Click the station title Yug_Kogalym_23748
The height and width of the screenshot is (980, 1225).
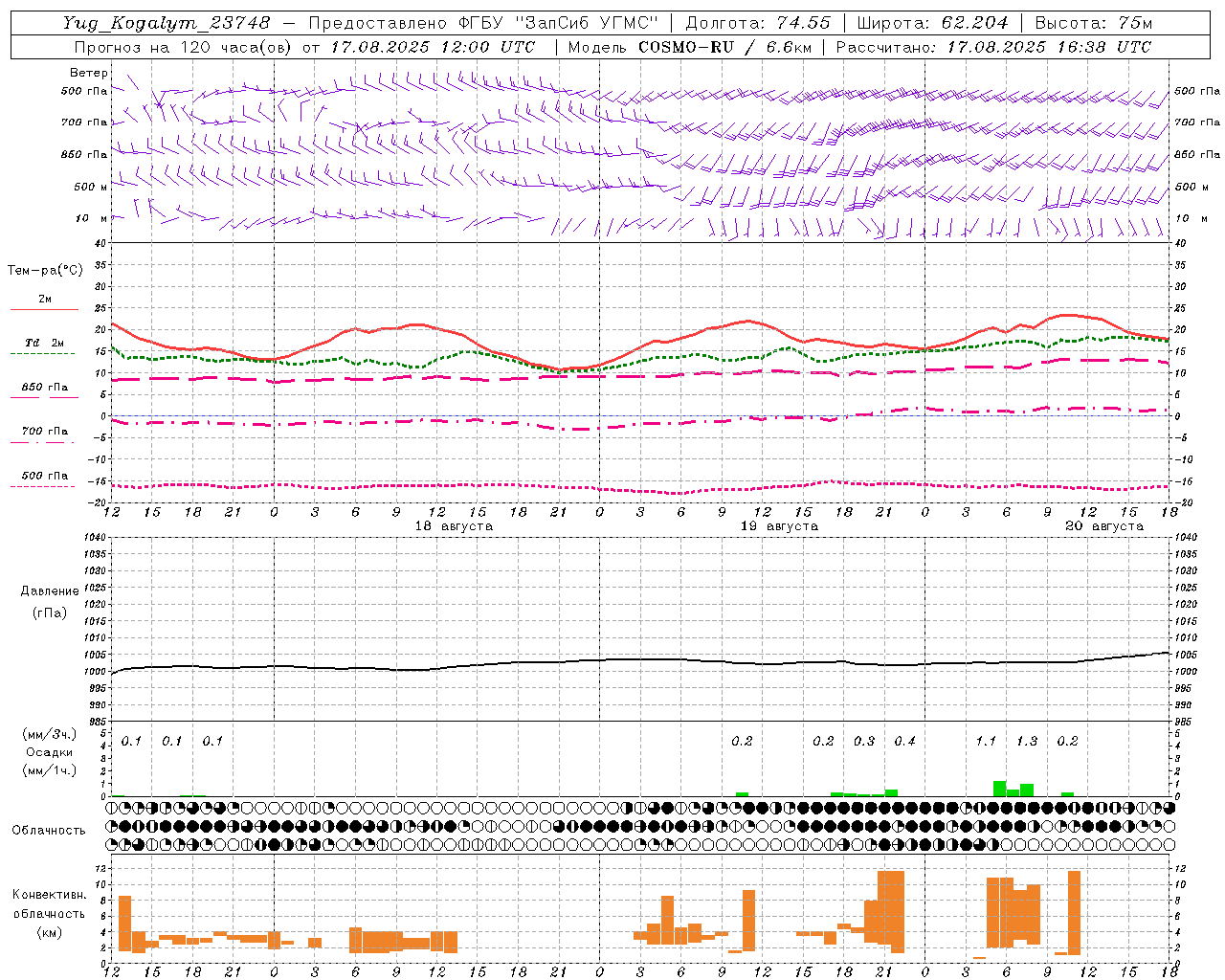167,23
